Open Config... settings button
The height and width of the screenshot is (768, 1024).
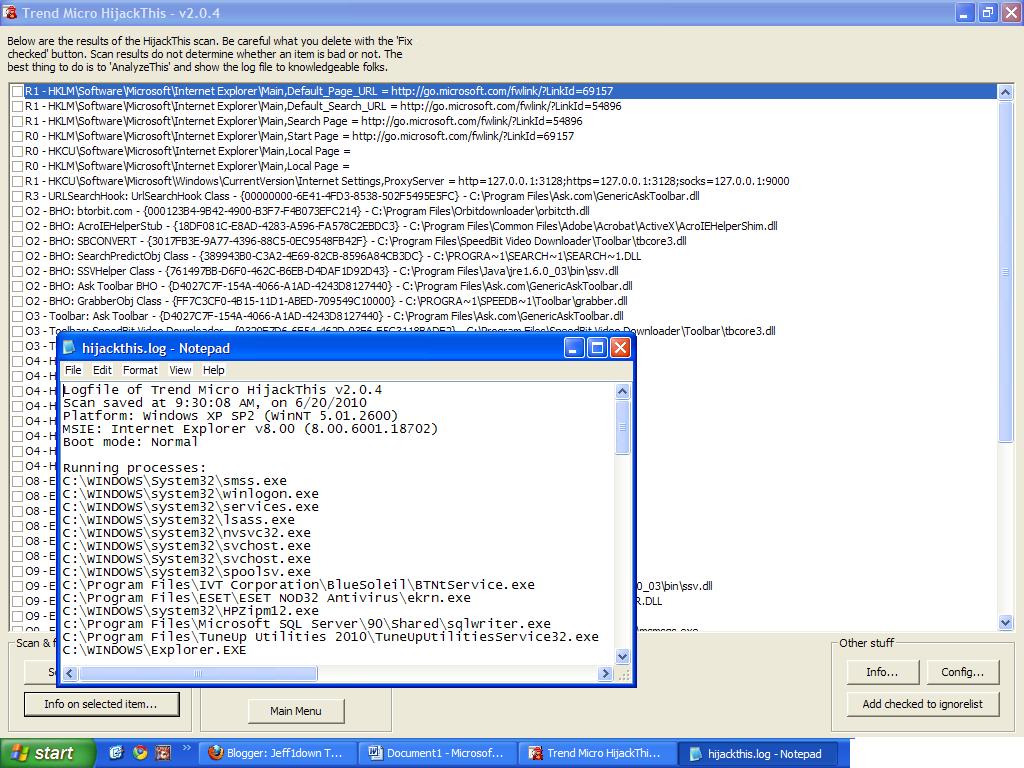963,672
